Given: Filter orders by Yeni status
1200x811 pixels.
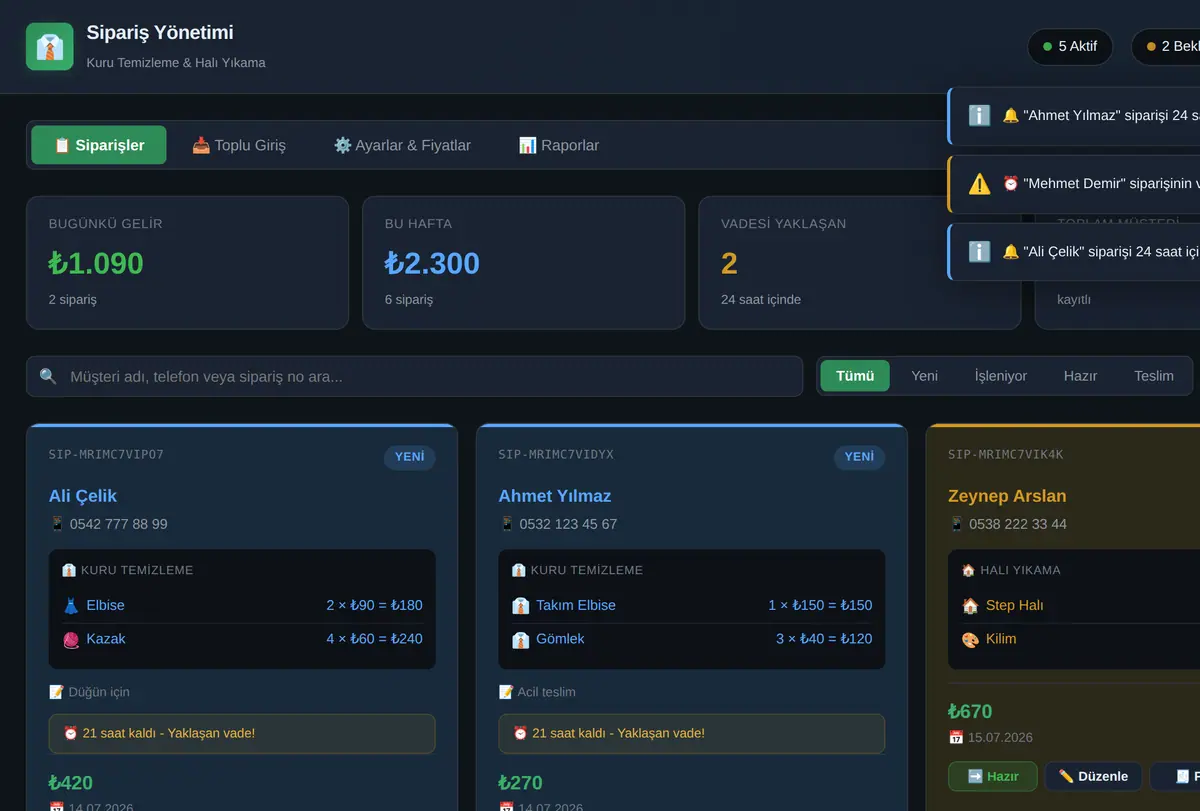Looking at the screenshot, I should pos(925,376).
